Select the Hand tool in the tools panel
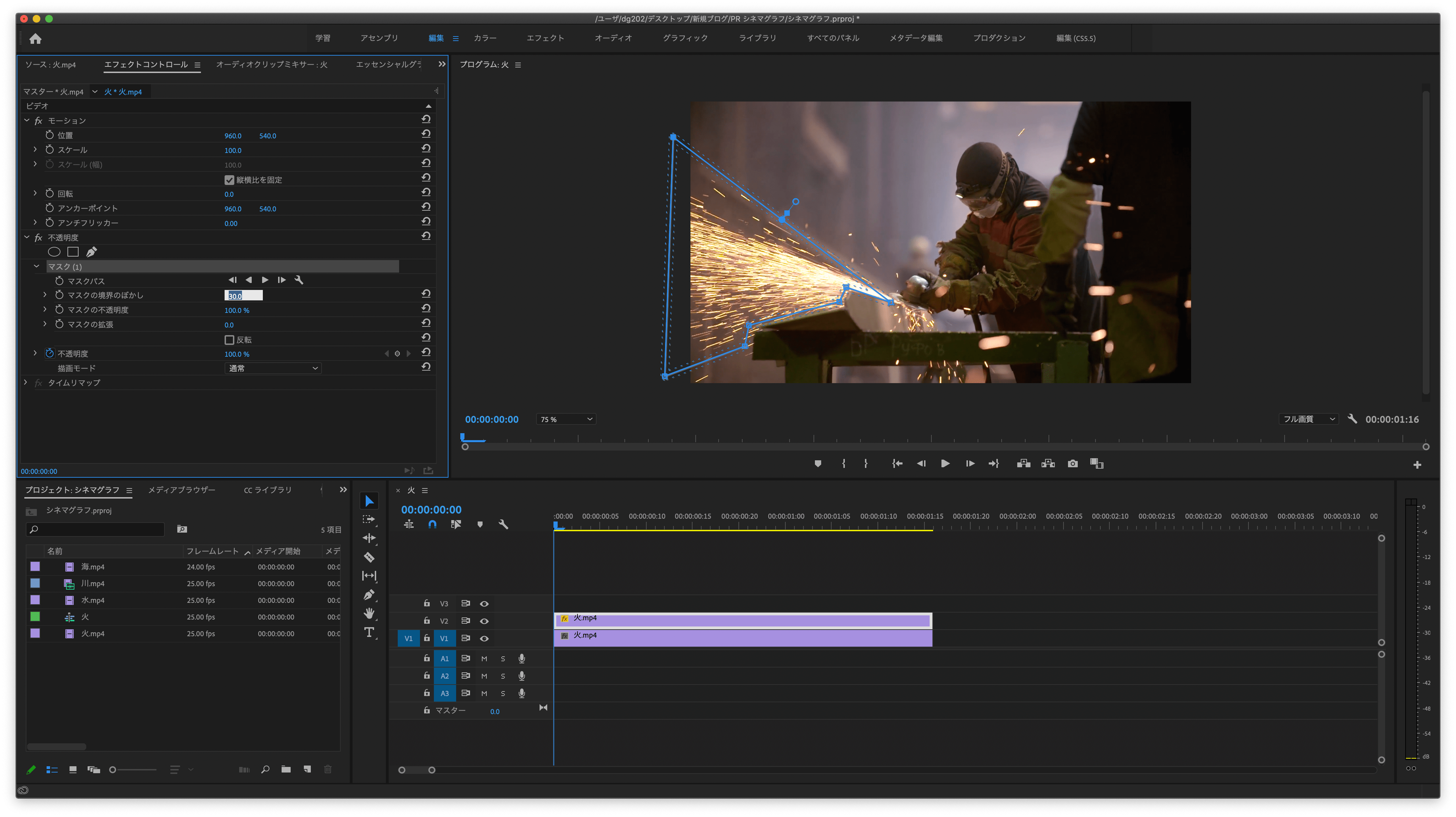The height and width of the screenshot is (817, 1456). [369, 614]
